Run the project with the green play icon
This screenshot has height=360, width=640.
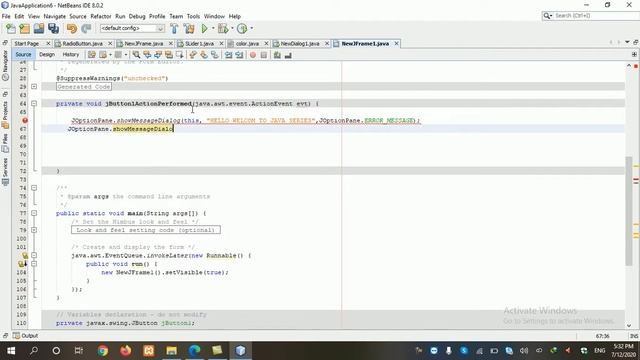click(204, 29)
